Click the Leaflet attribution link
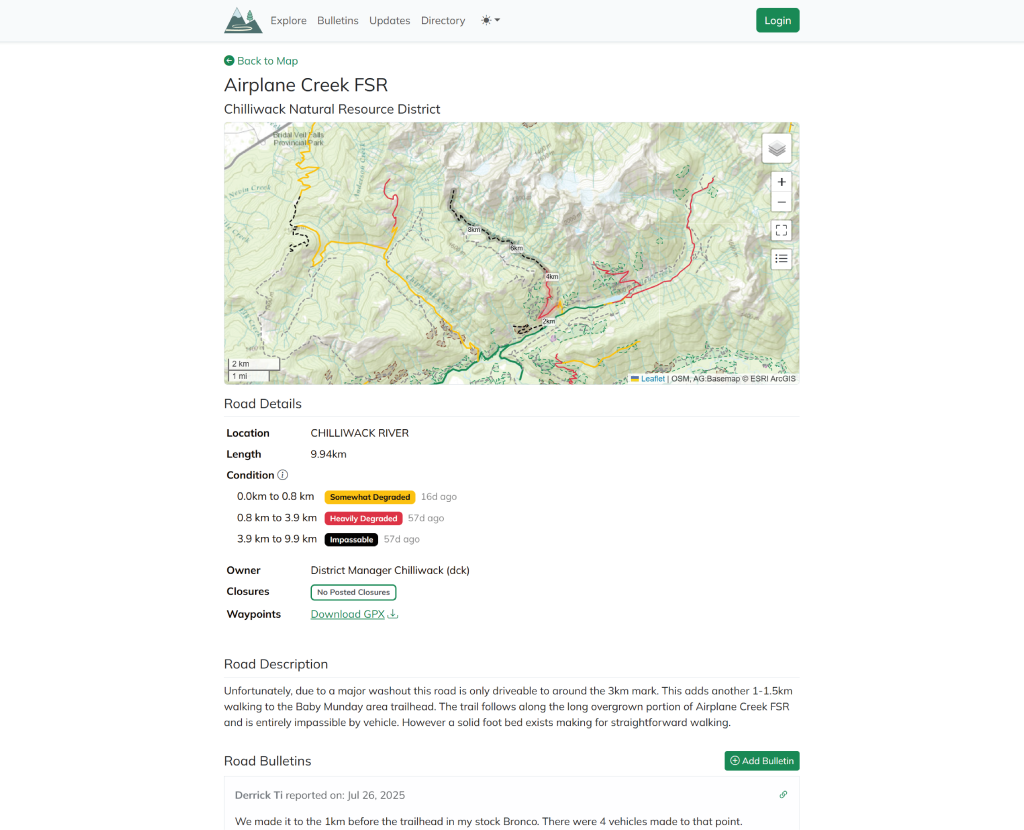The width and height of the screenshot is (1024, 830). (x=652, y=379)
